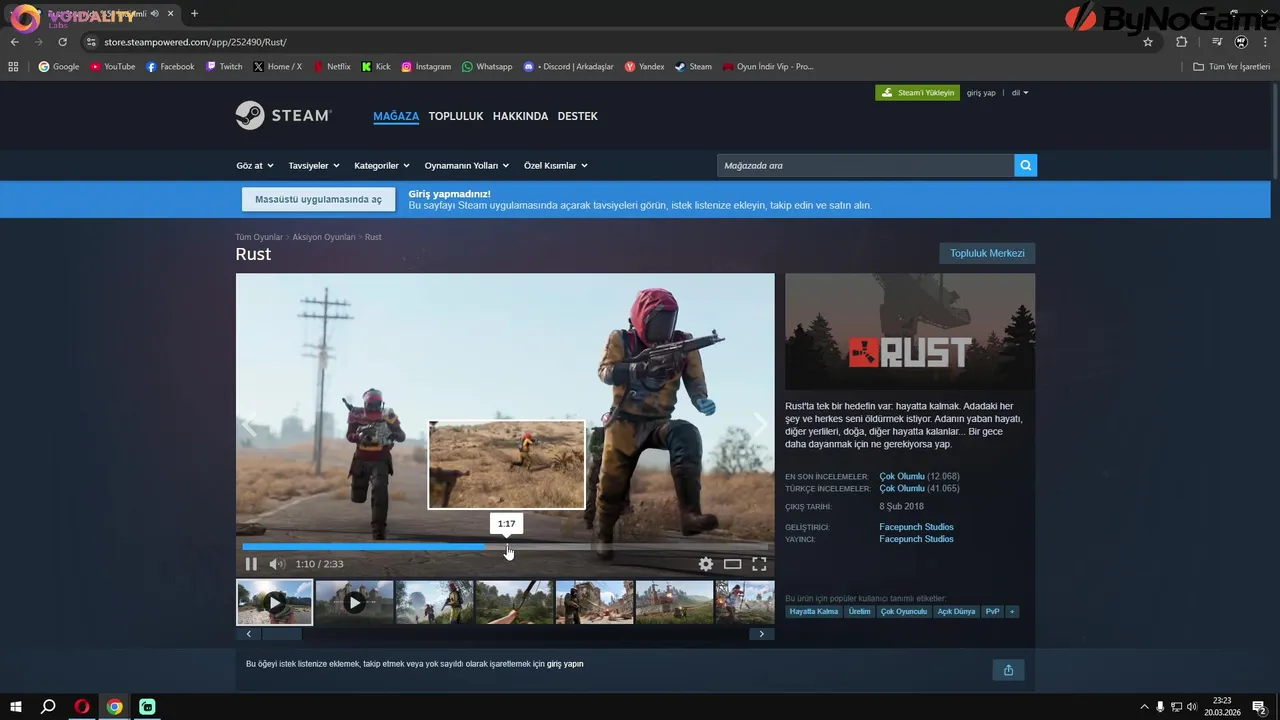This screenshot has width=1280, height=720.
Task: Play the second trailer thumbnail
Action: [x=354, y=602]
